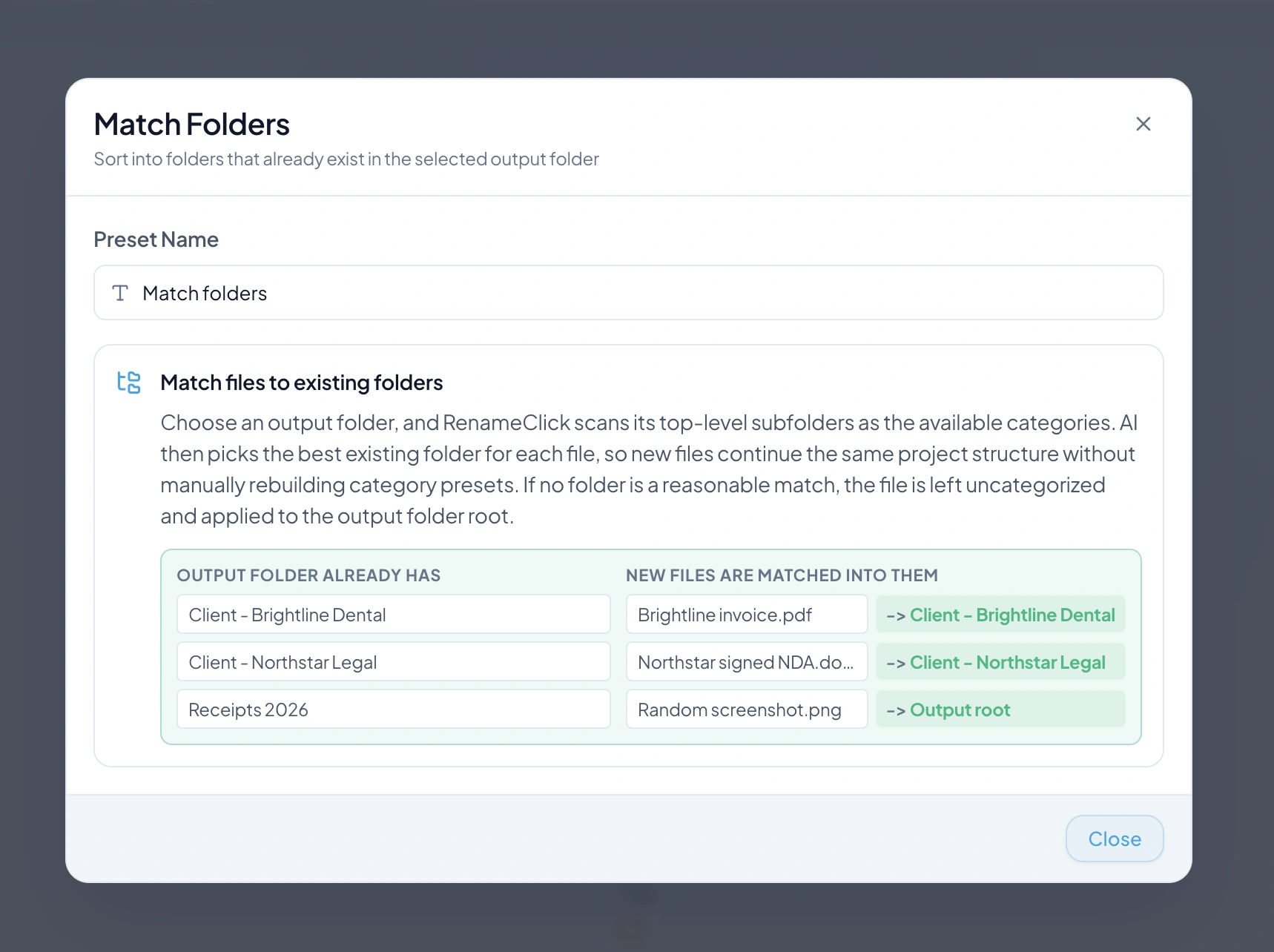Click the Northstar signed NDA file entry
Viewport: 1274px width, 952px height.
point(746,662)
